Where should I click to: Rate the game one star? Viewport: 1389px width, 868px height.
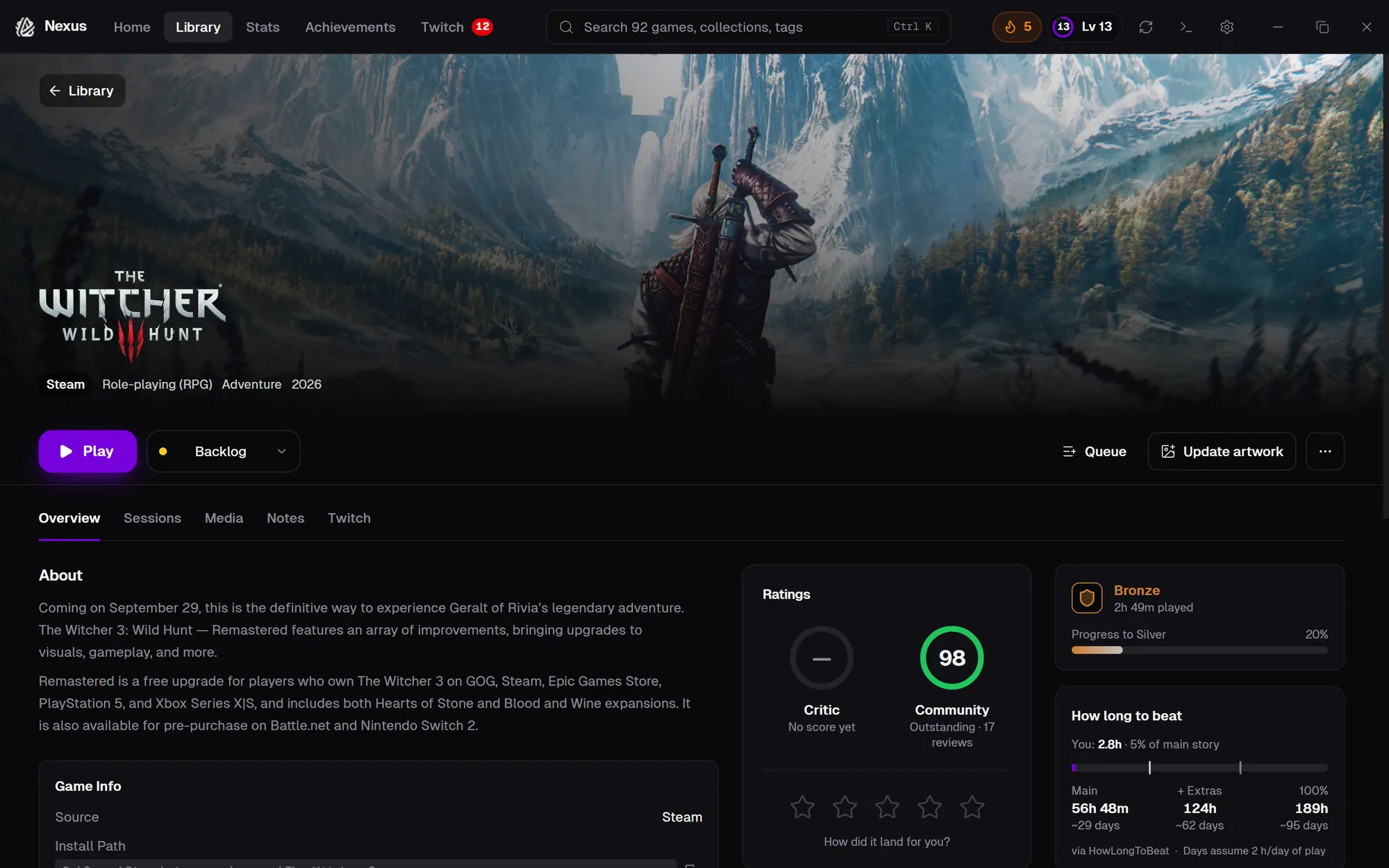pos(802,807)
